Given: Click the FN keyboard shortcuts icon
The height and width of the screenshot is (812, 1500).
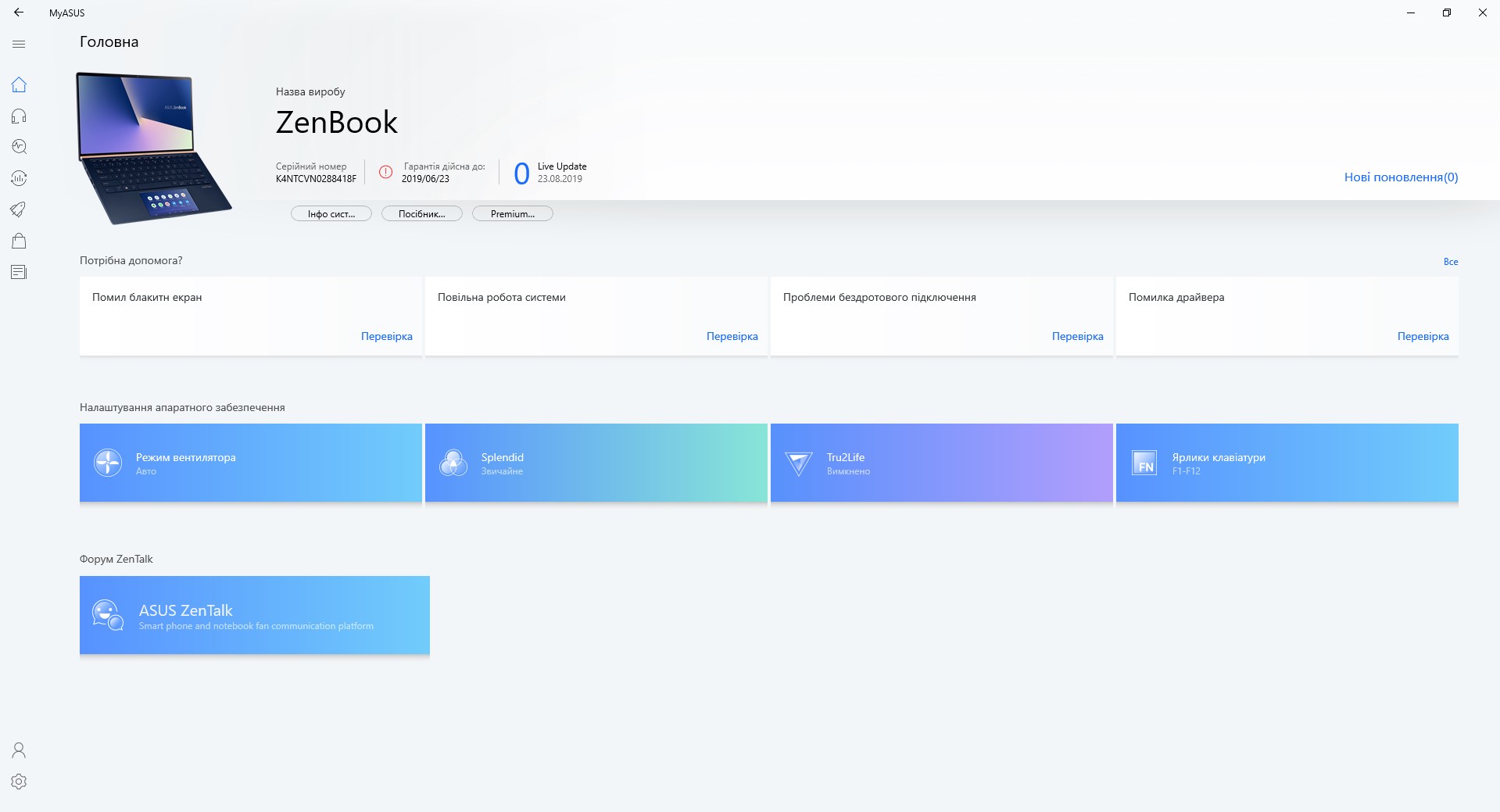Looking at the screenshot, I should tap(1144, 463).
